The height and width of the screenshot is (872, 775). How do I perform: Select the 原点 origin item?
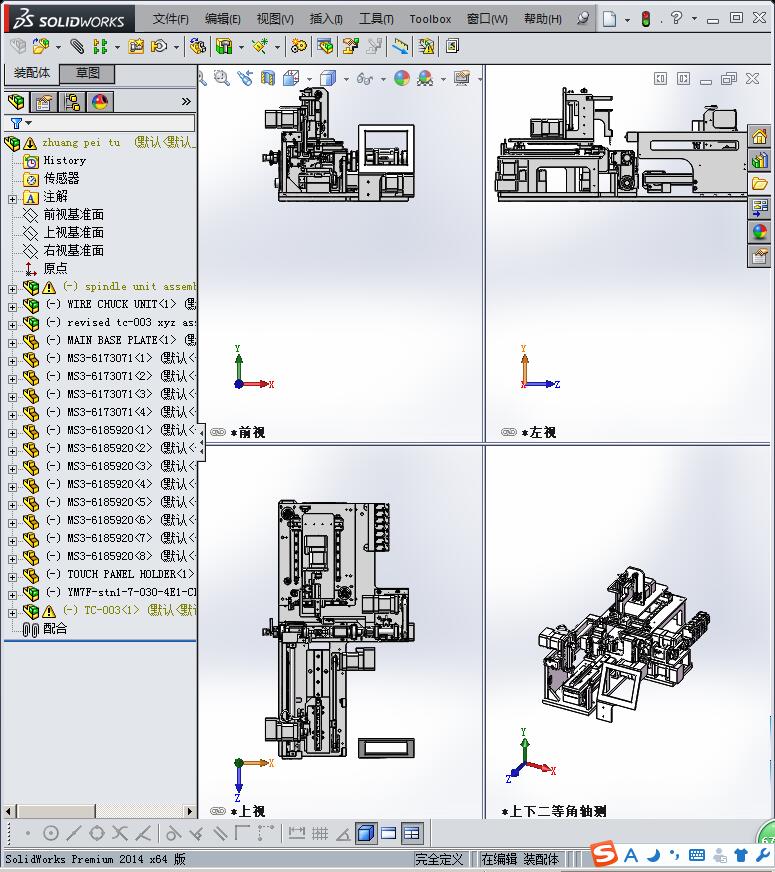[55, 269]
